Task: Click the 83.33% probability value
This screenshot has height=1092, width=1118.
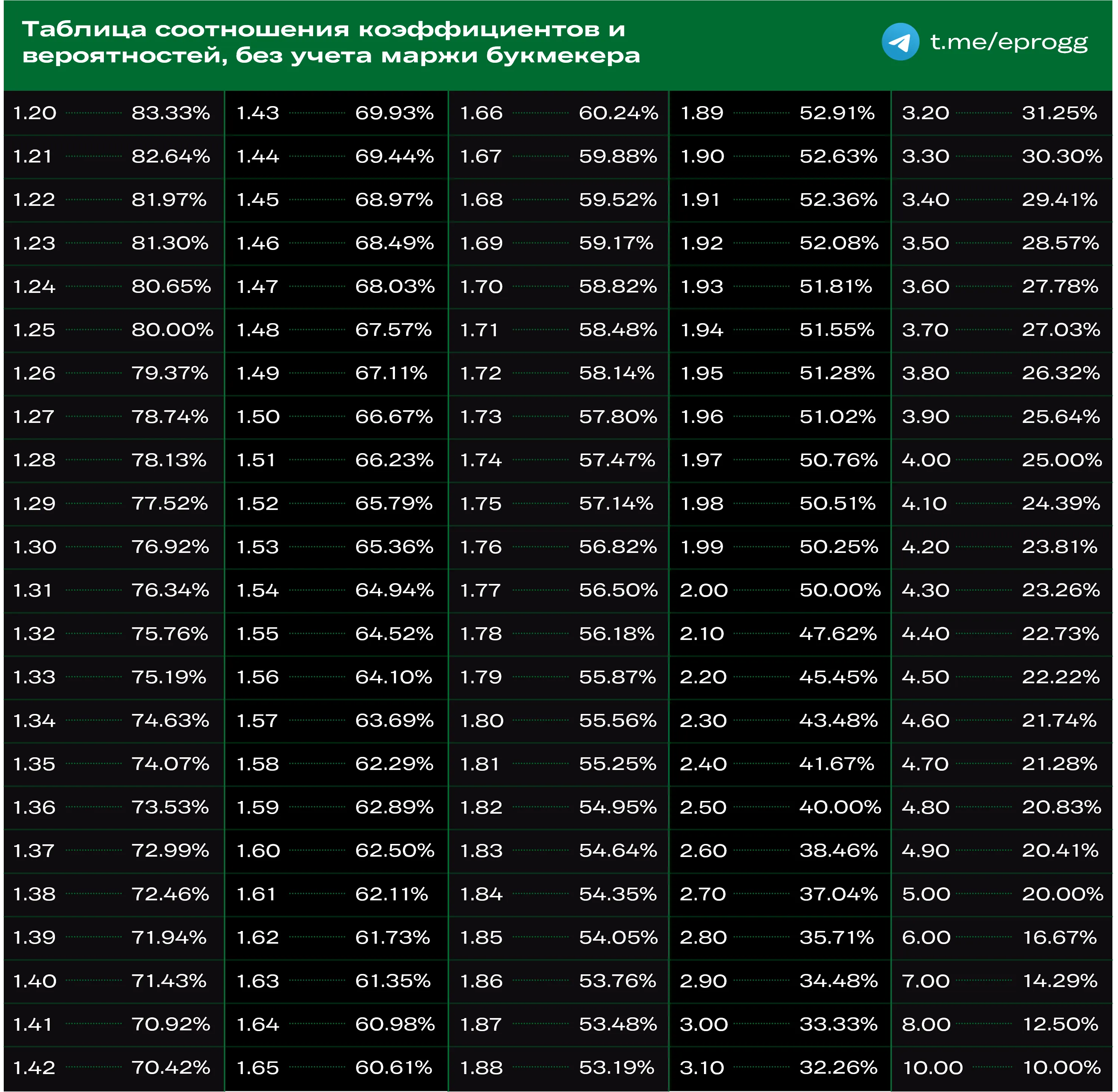Action: pyautogui.click(x=172, y=112)
